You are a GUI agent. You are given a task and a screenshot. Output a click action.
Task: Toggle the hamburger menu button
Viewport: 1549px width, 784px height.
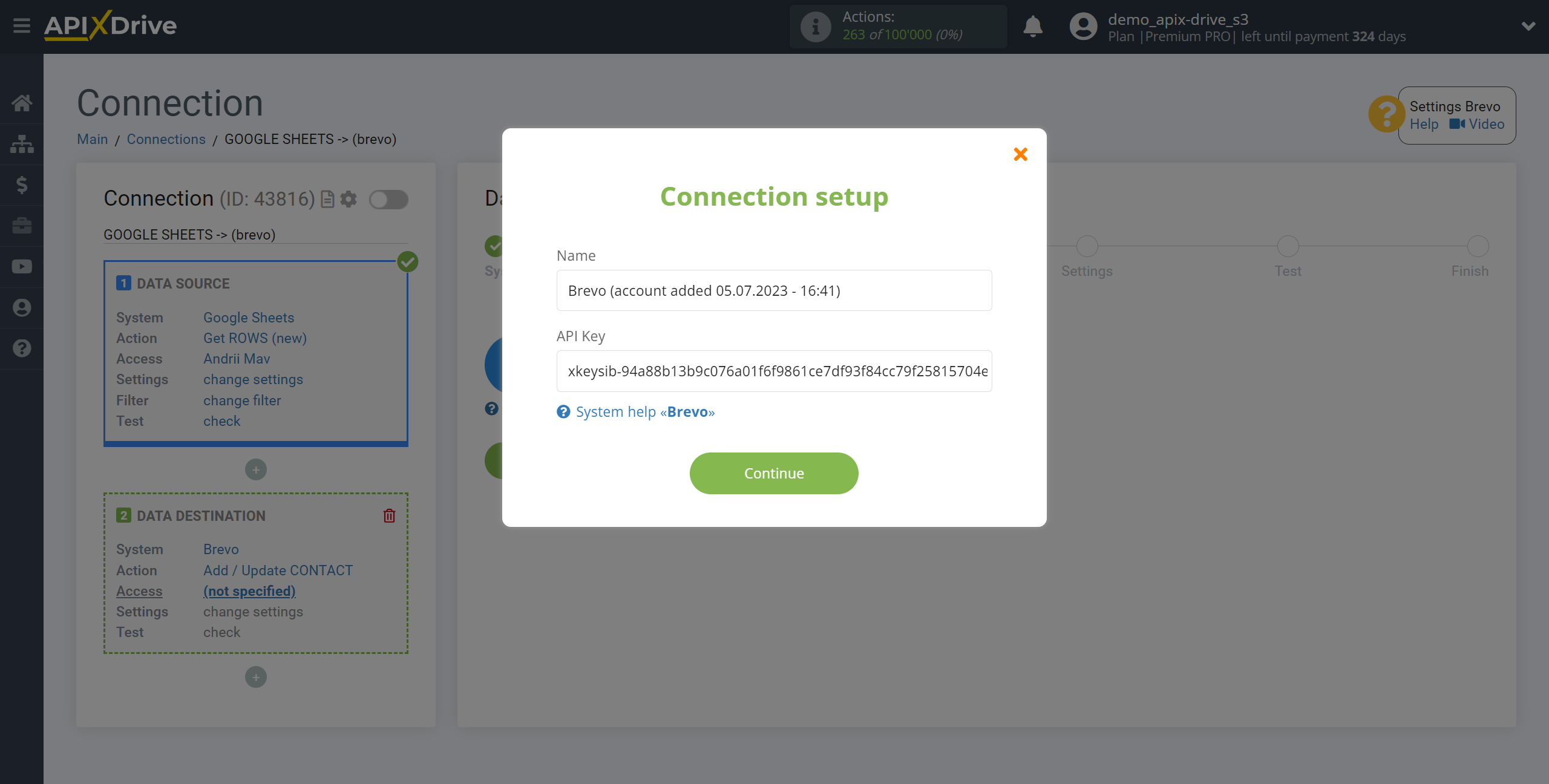pyautogui.click(x=20, y=26)
